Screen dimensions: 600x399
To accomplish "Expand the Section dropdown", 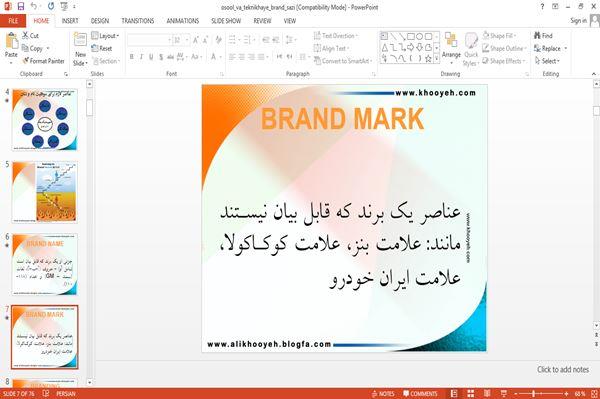I will (106, 61).
